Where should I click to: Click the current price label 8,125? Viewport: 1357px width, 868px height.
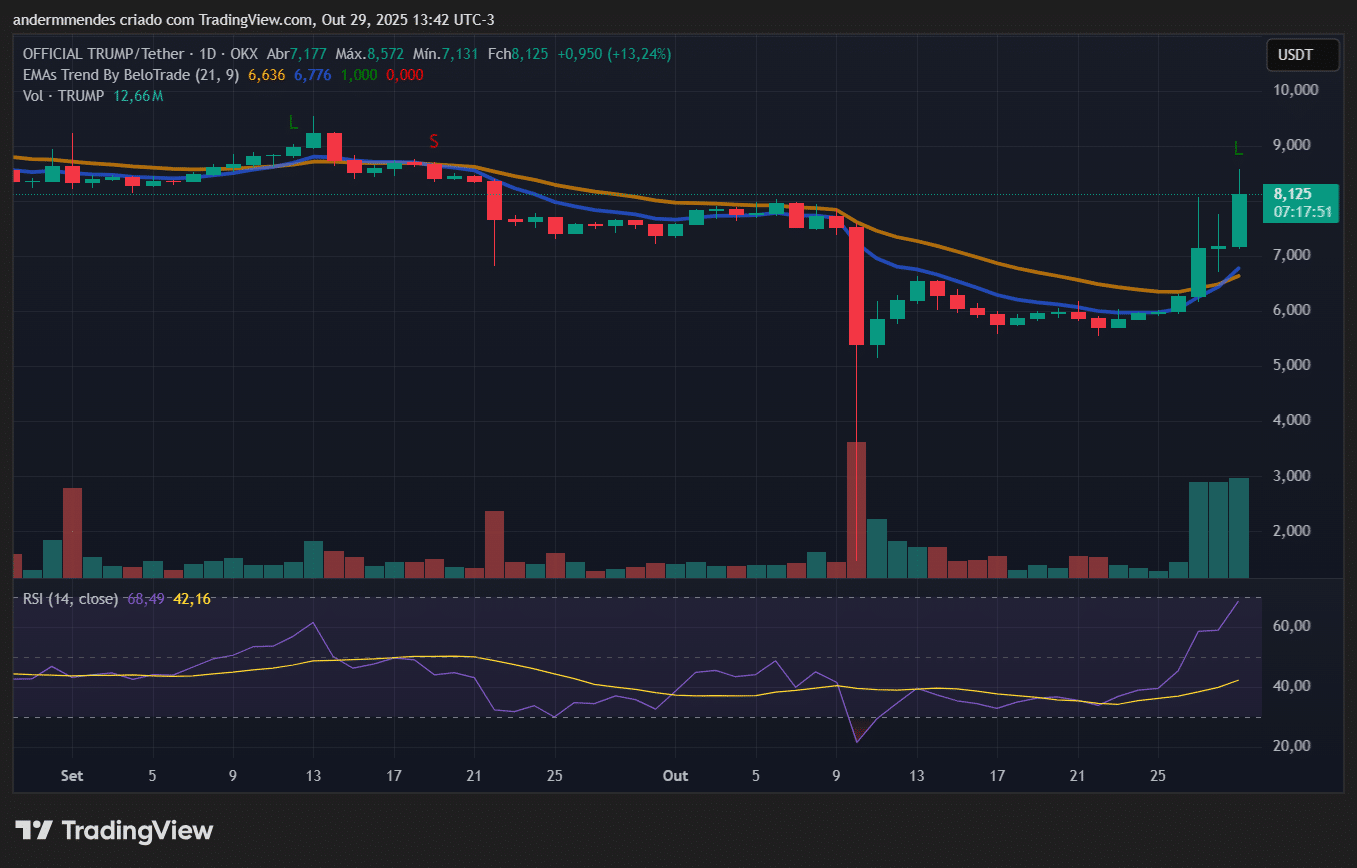1300,194
